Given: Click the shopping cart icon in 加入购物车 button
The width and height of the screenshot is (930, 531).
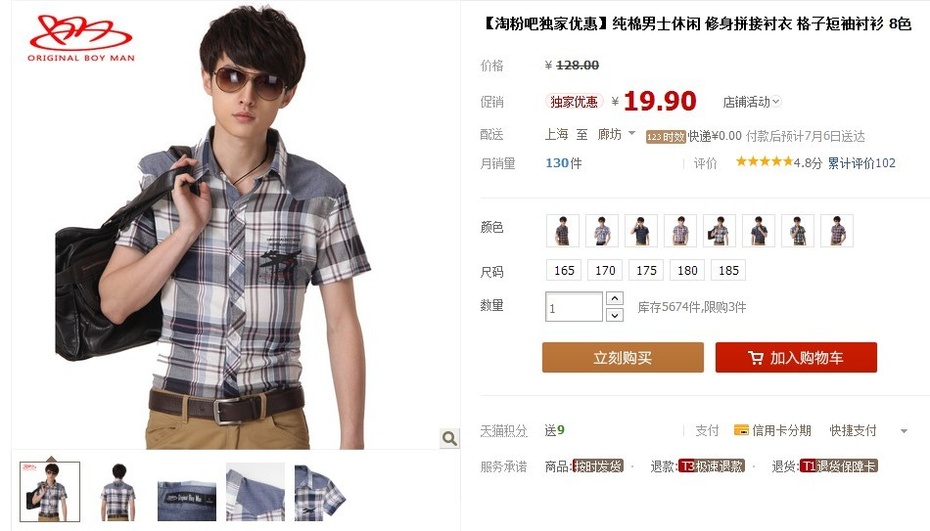Looking at the screenshot, I should (x=756, y=358).
